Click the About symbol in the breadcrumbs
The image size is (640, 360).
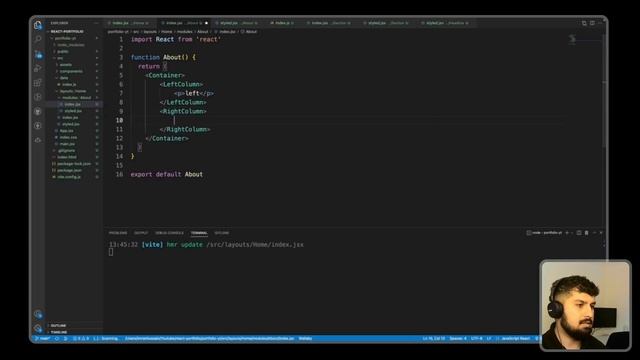[249, 31]
